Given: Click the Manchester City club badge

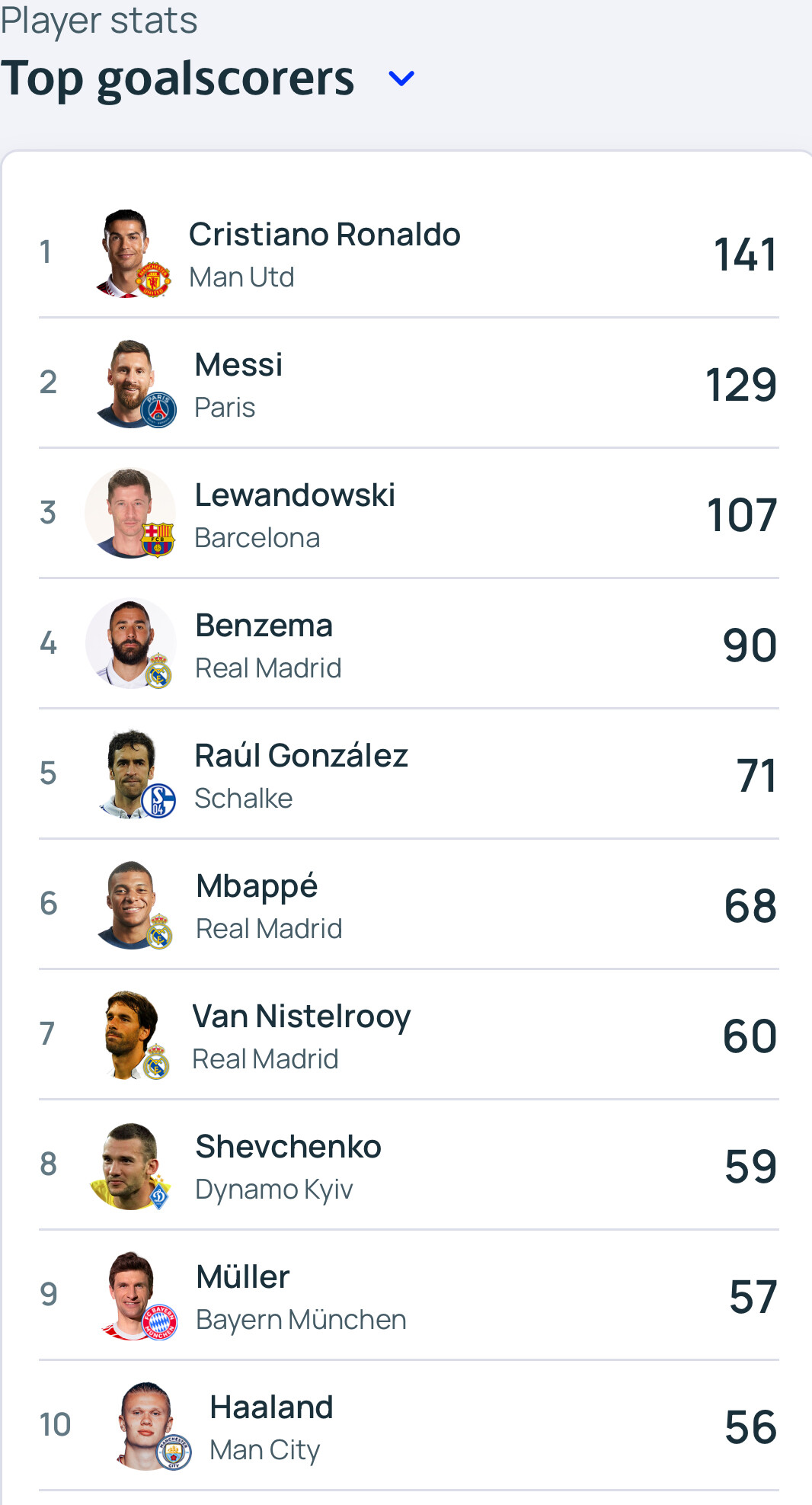Looking at the screenshot, I should [174, 1452].
